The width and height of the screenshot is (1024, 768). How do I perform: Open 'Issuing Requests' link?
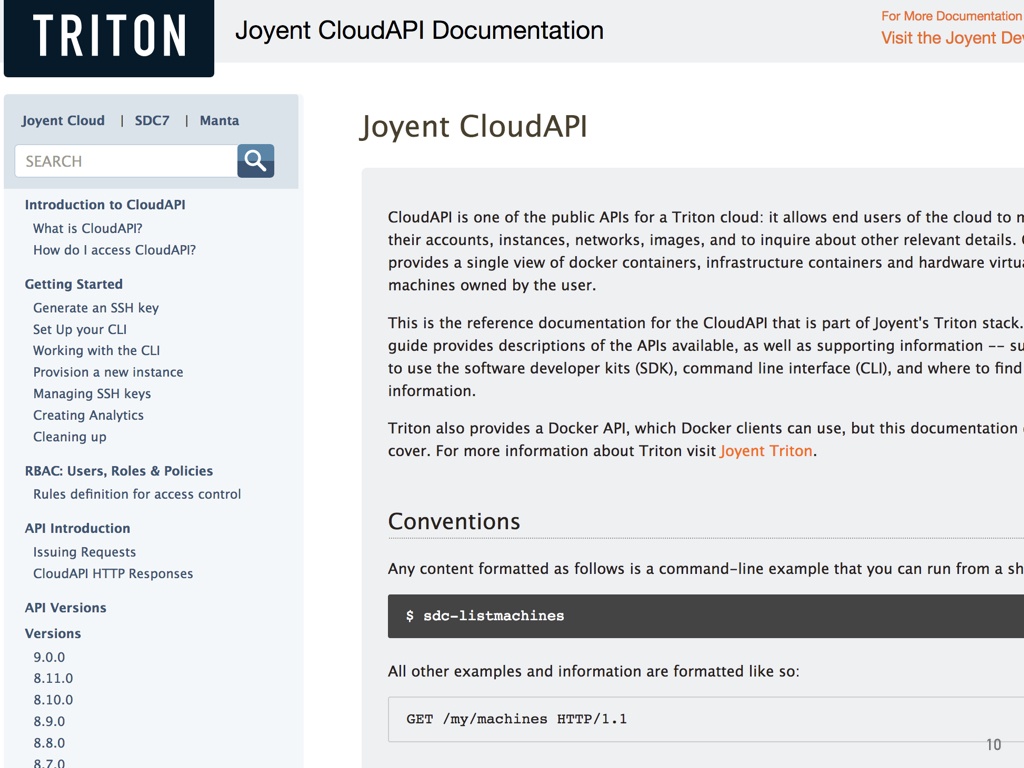tap(85, 552)
